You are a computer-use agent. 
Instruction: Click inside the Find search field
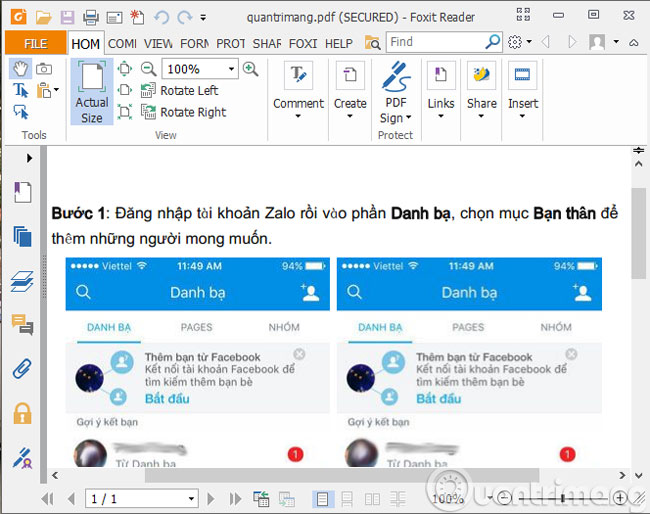point(435,42)
